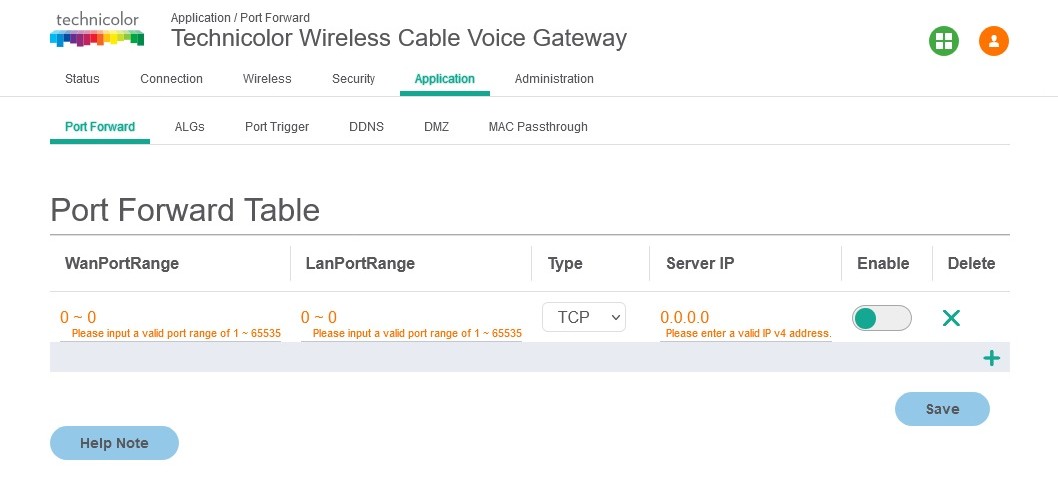
Task: Click the Technicolor logo
Action: 97,30
